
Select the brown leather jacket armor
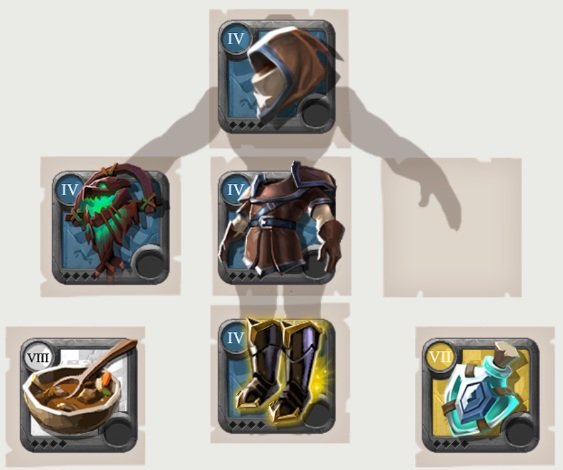click(x=277, y=227)
